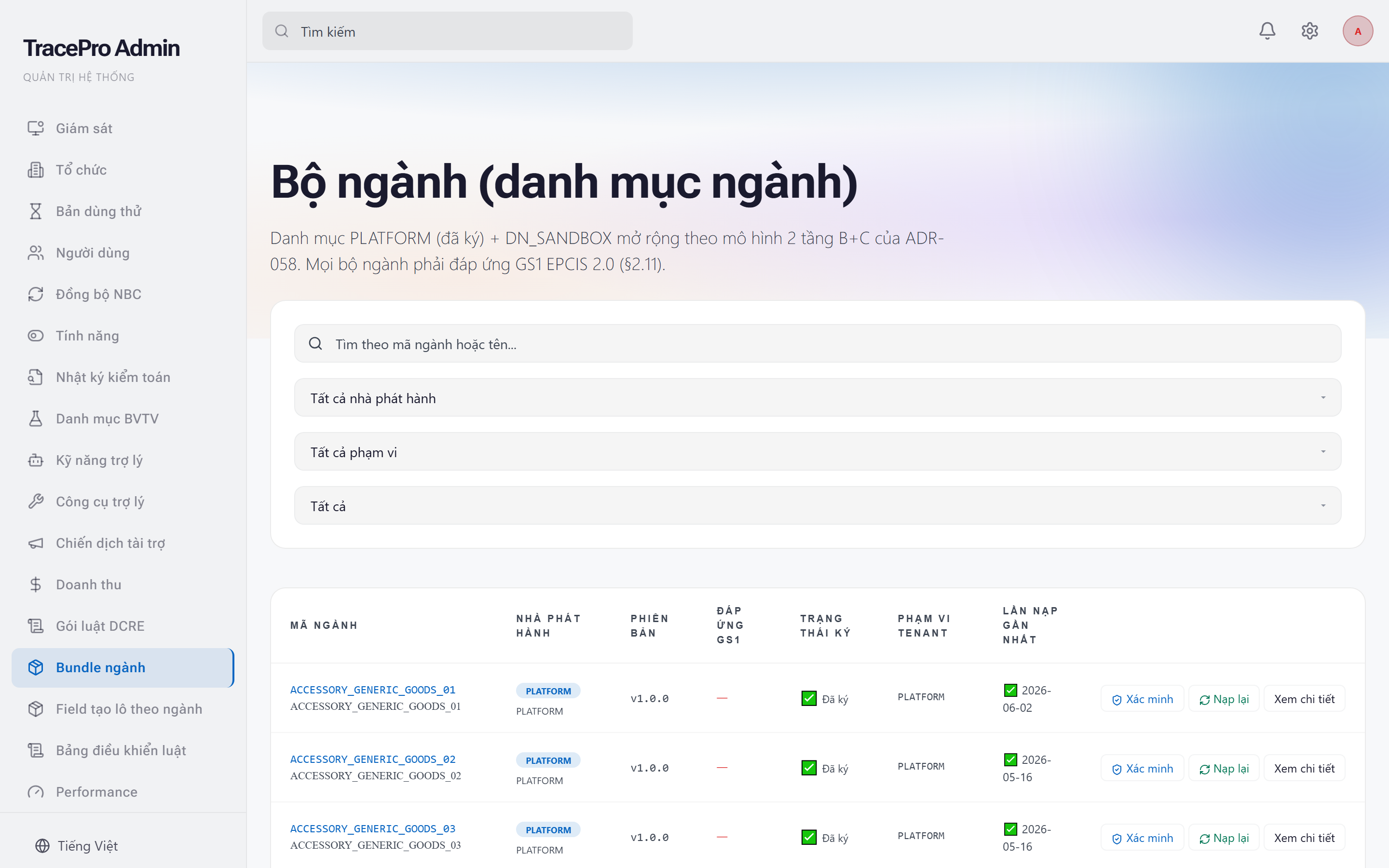Click the Doanh thu dollar icon

[x=36, y=584]
